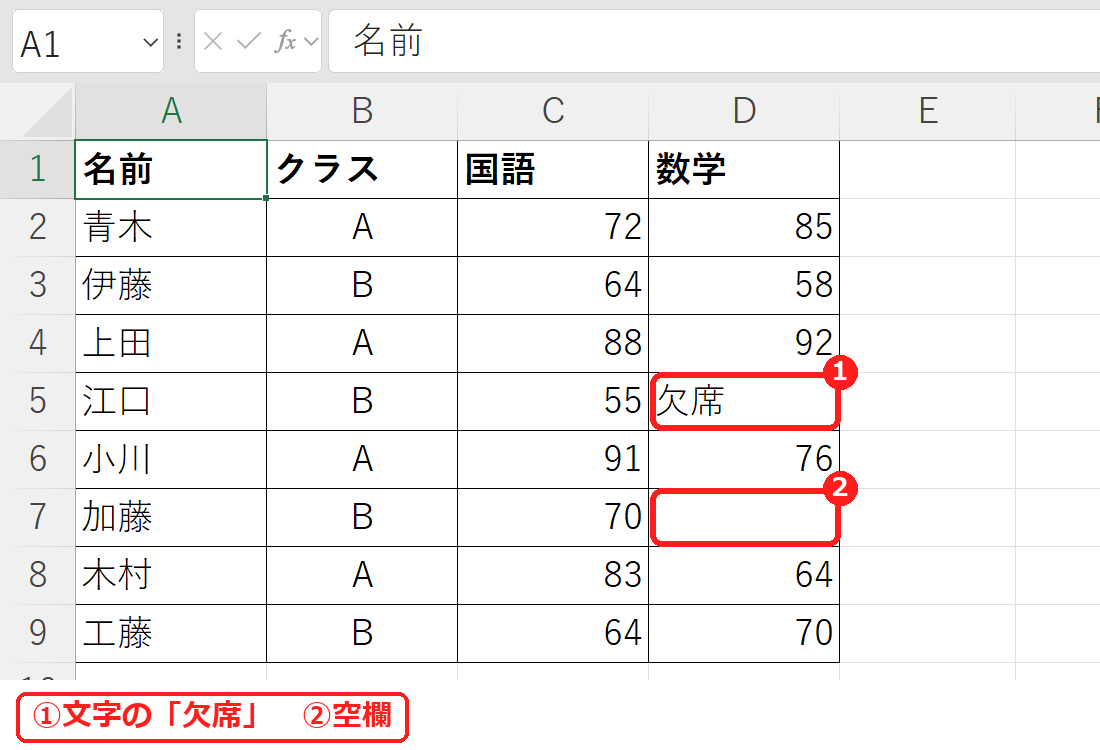Screen dimensions: 1100x750
Task: Select 上田's 国語 score 88
Action: (553, 344)
